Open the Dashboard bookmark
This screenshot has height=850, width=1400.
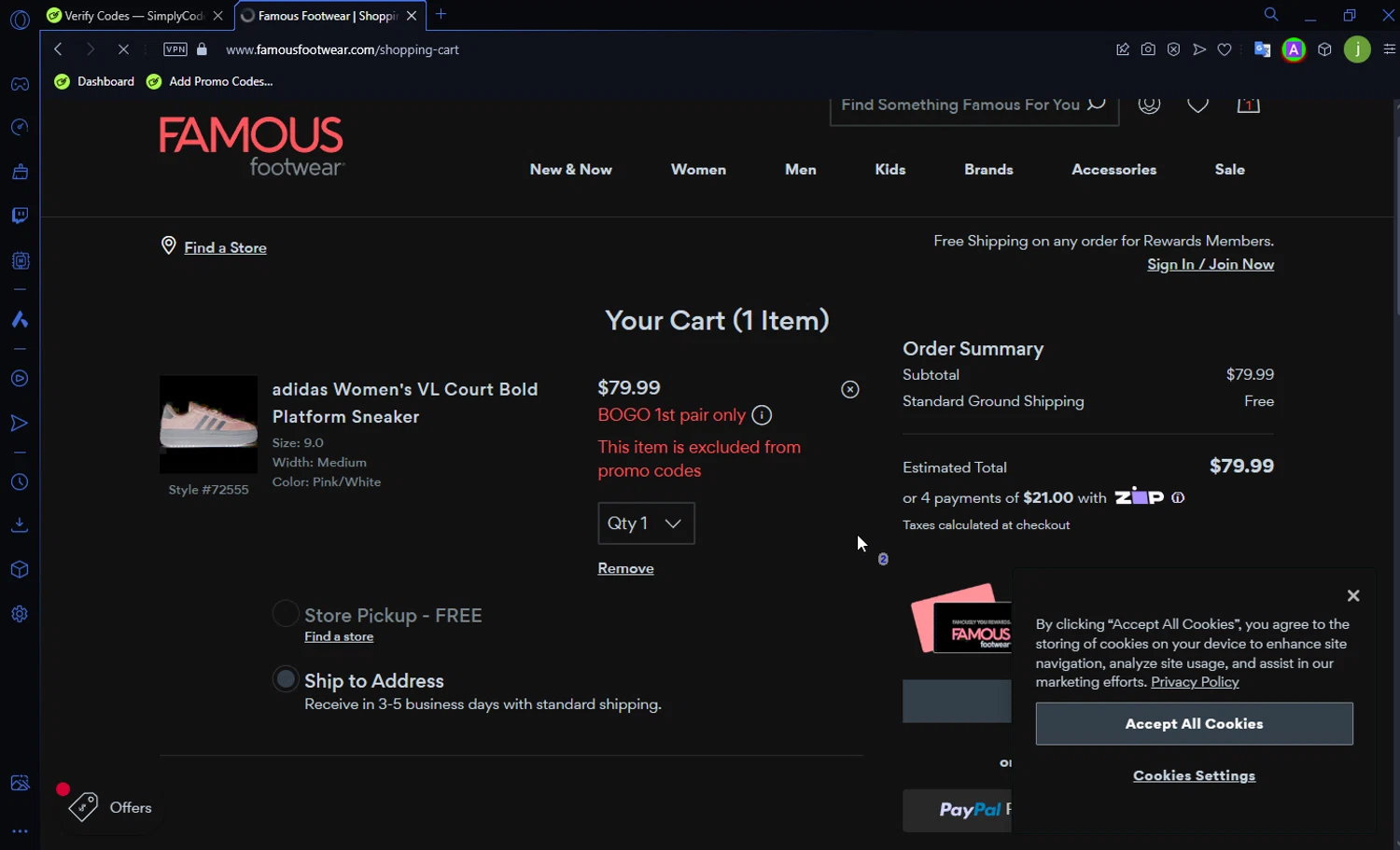click(x=94, y=81)
